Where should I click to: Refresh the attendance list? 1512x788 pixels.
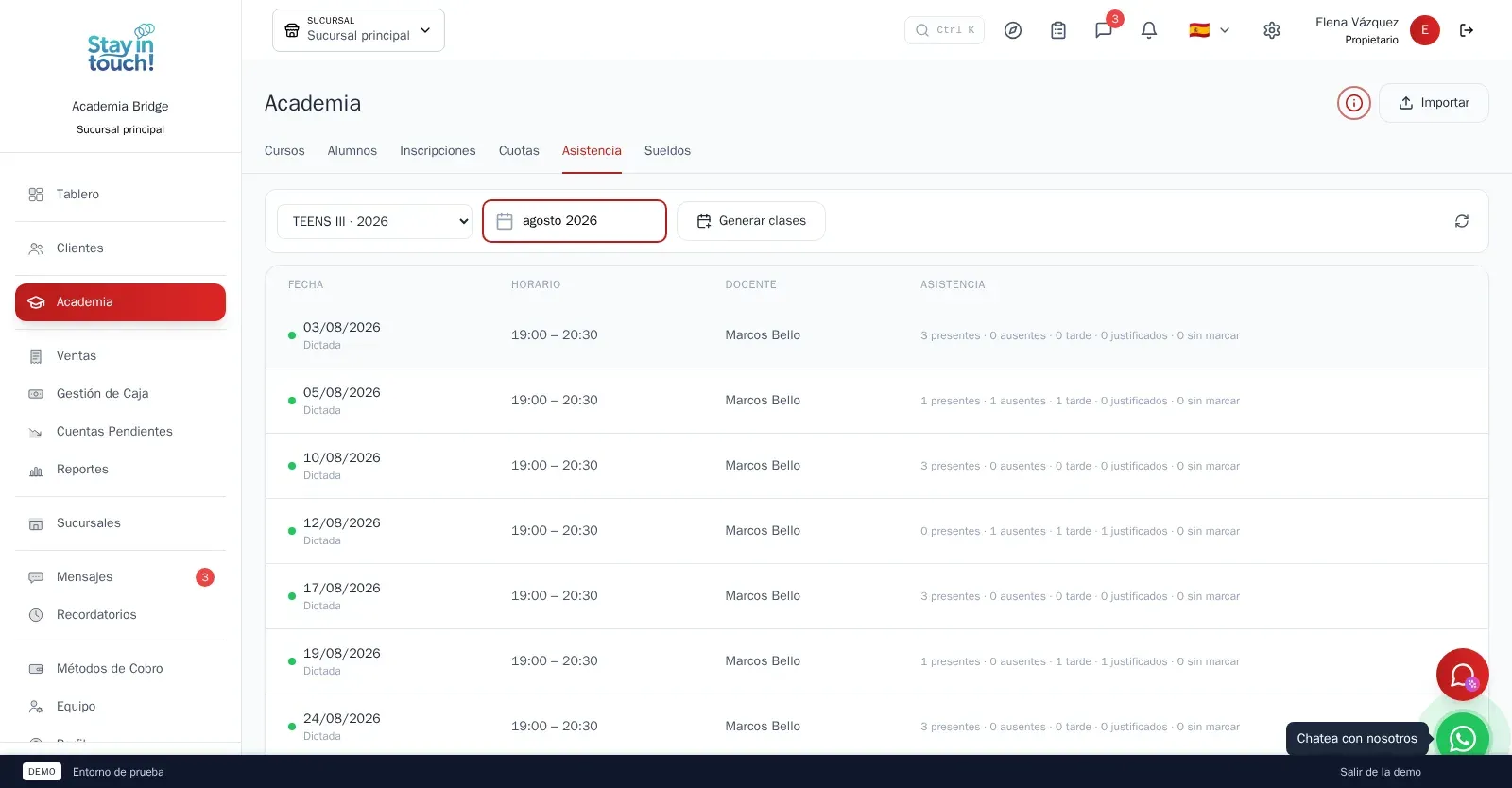tap(1462, 221)
